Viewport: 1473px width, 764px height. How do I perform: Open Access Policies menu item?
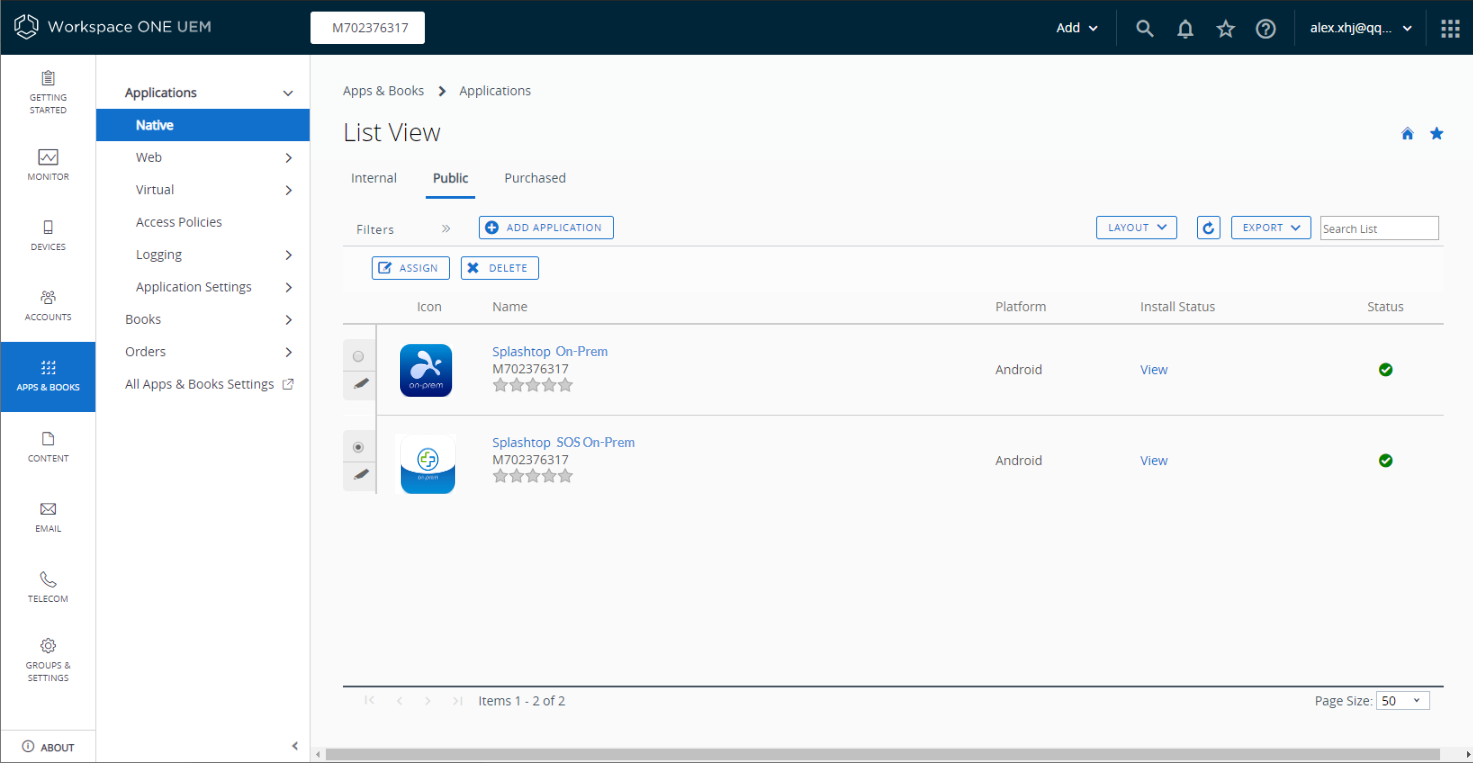pos(179,222)
